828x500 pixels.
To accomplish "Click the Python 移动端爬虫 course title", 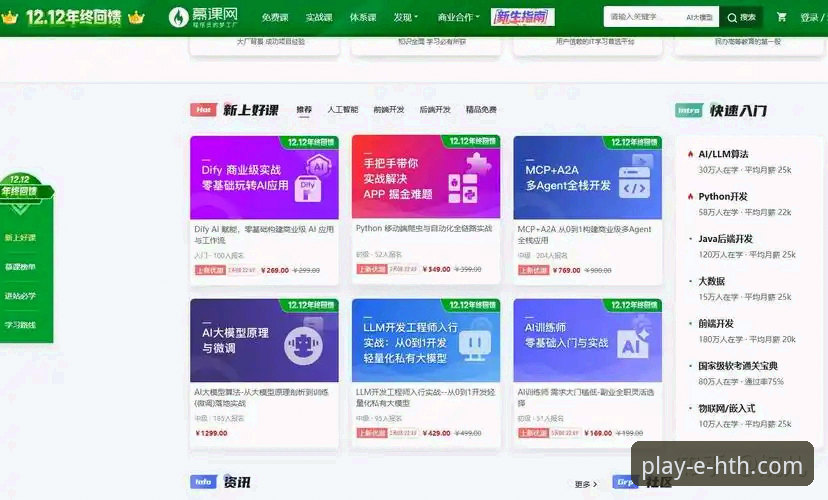I will [x=424, y=228].
